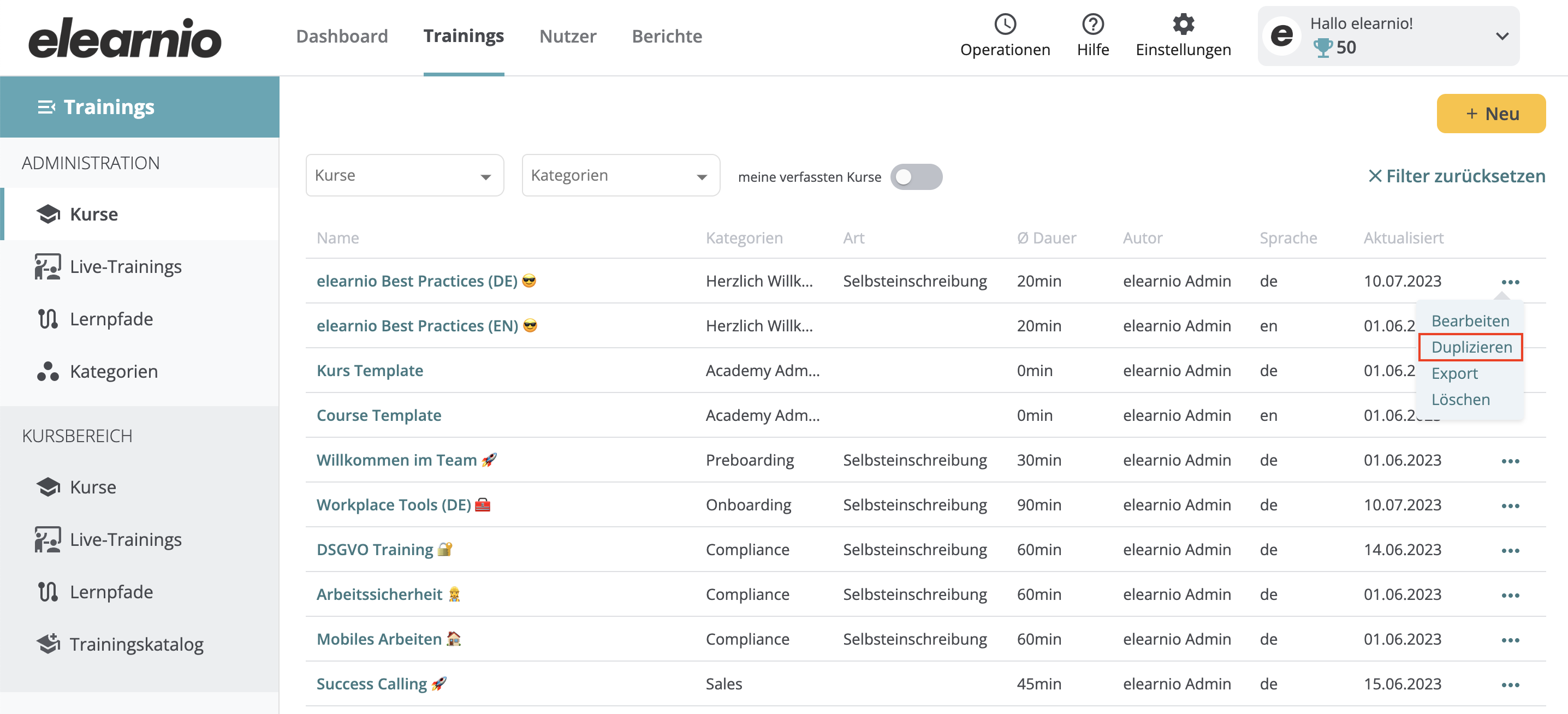Image resolution: width=1568 pixels, height=714 pixels.
Task: Open Kursbereich Live-Trainings in sidebar
Action: click(140, 539)
